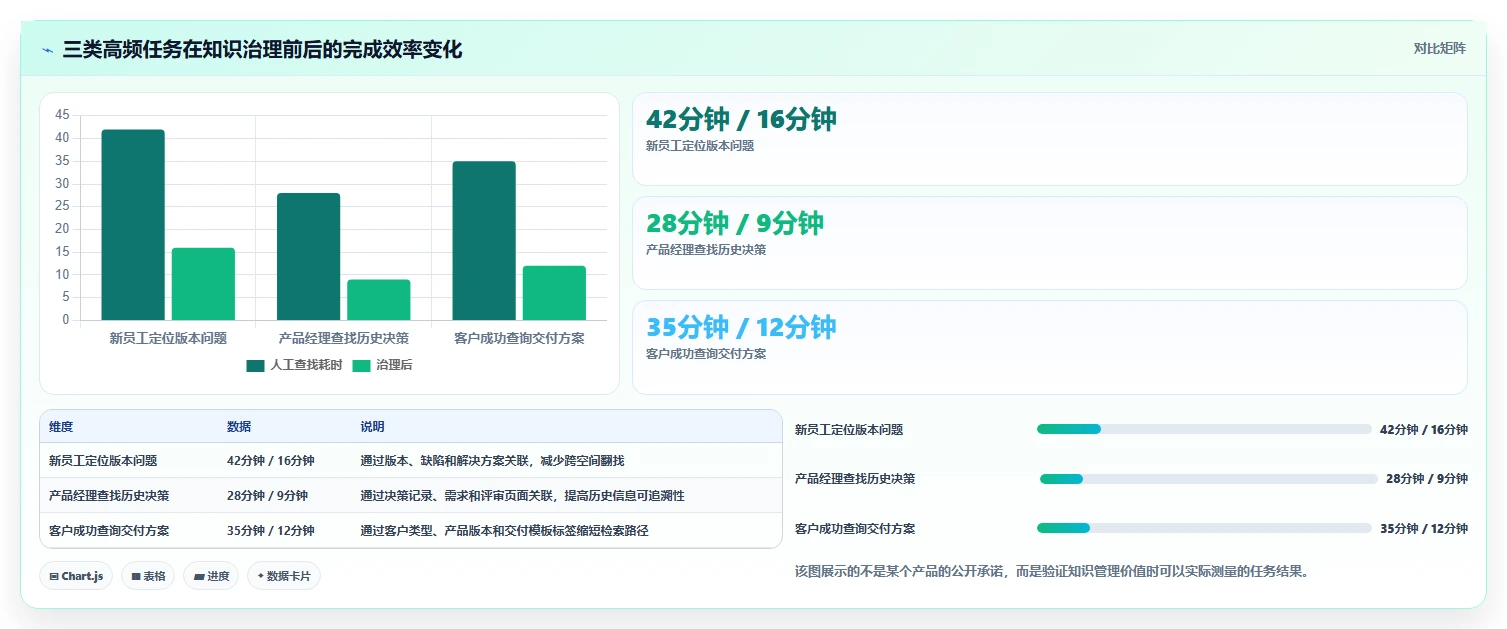Click the dark bar for 客户成功查询交付方案
The width and height of the screenshot is (1507, 629).
click(484, 241)
